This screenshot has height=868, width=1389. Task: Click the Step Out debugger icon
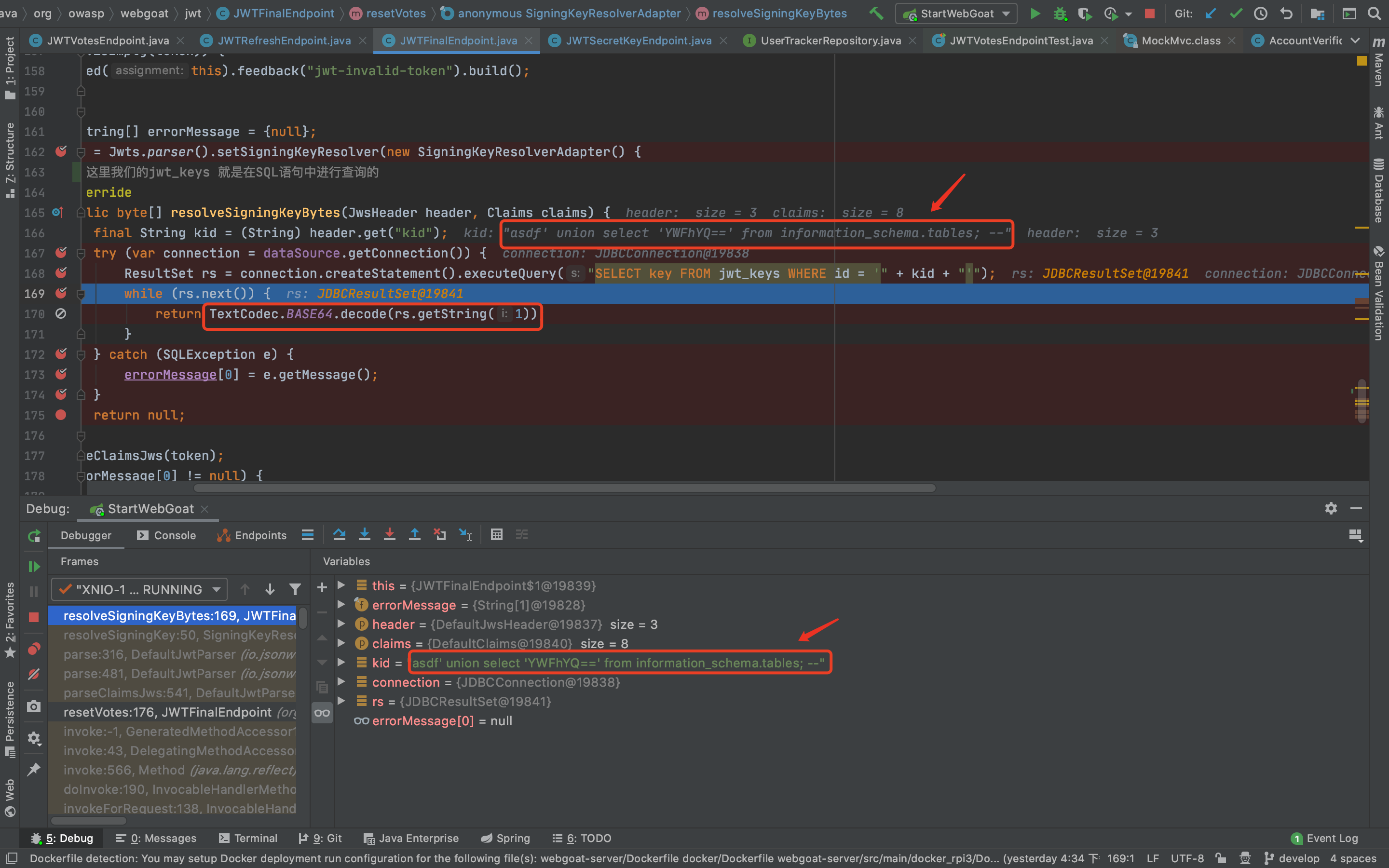[414, 534]
